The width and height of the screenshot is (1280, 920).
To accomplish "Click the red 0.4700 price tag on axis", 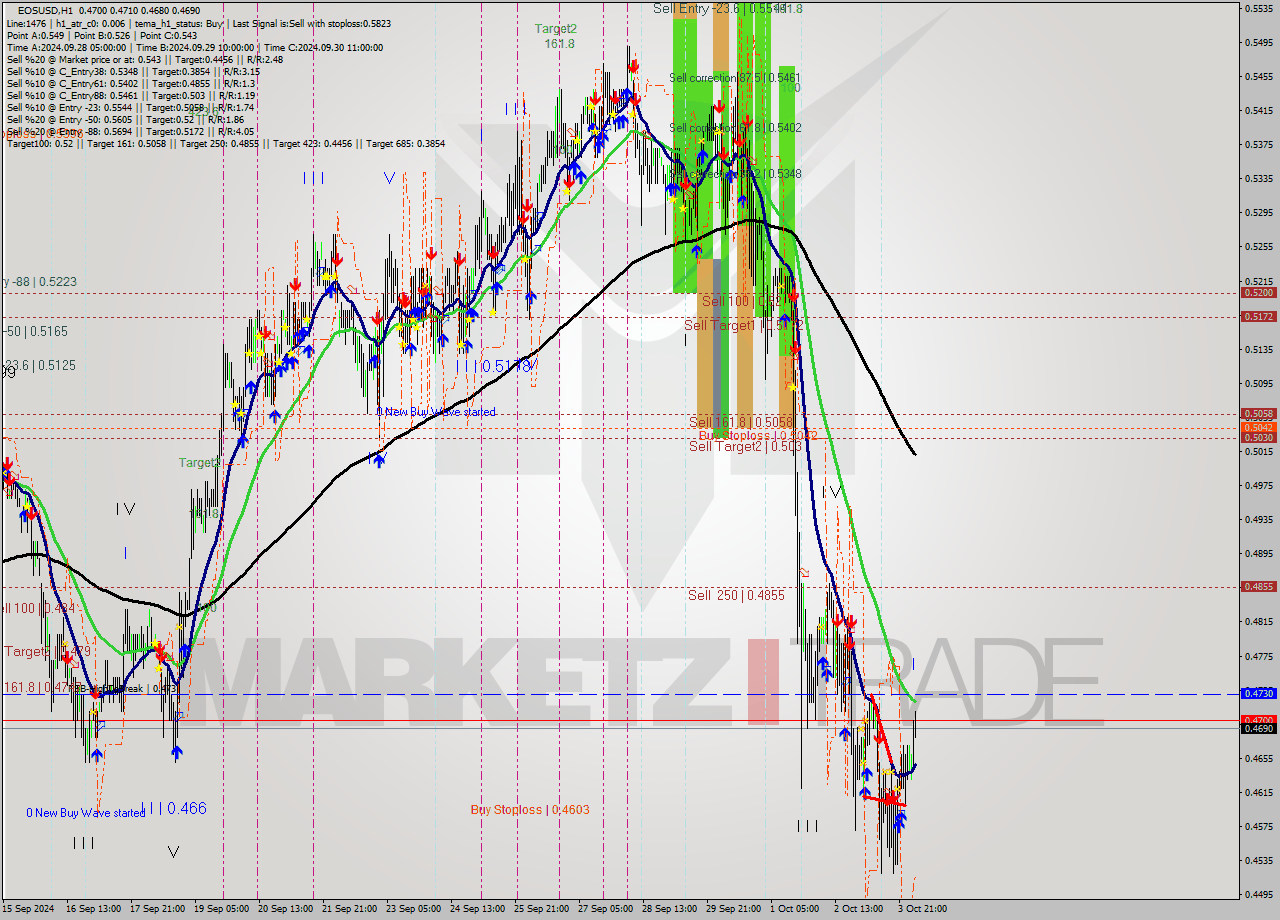I will (1258, 719).
